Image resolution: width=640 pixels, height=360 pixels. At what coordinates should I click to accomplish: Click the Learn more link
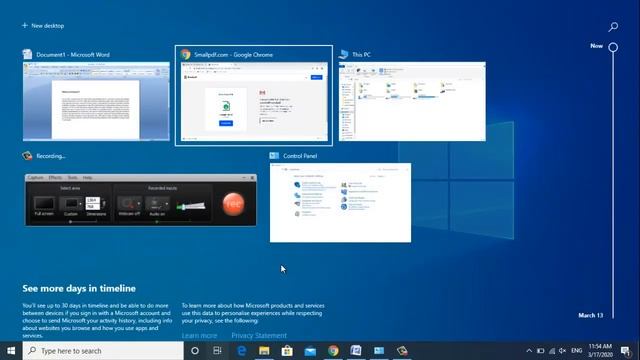199,336
